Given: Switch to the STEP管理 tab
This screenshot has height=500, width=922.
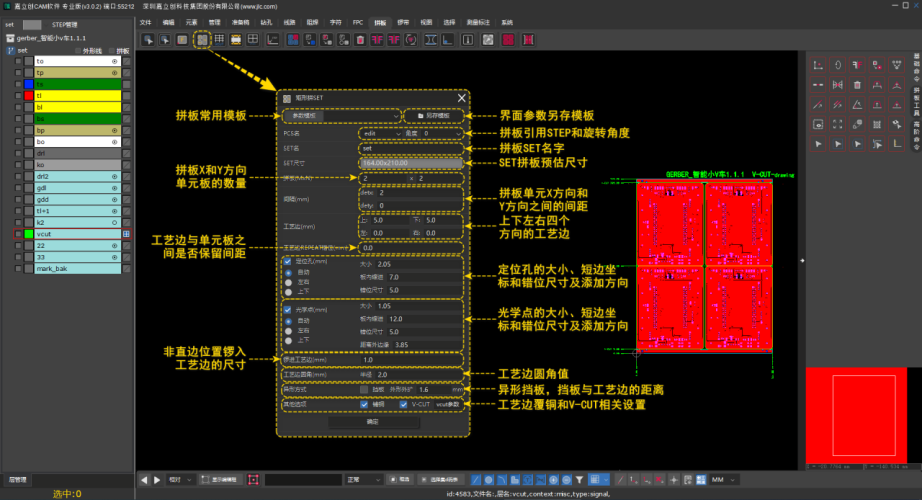Looking at the screenshot, I should click(x=64, y=25).
